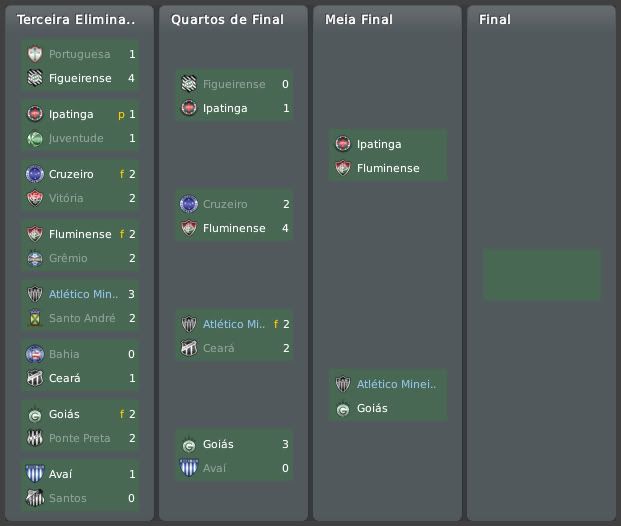Click the Quartos de Final column header
Image resolution: width=621 pixels, height=526 pixels.
tap(227, 19)
